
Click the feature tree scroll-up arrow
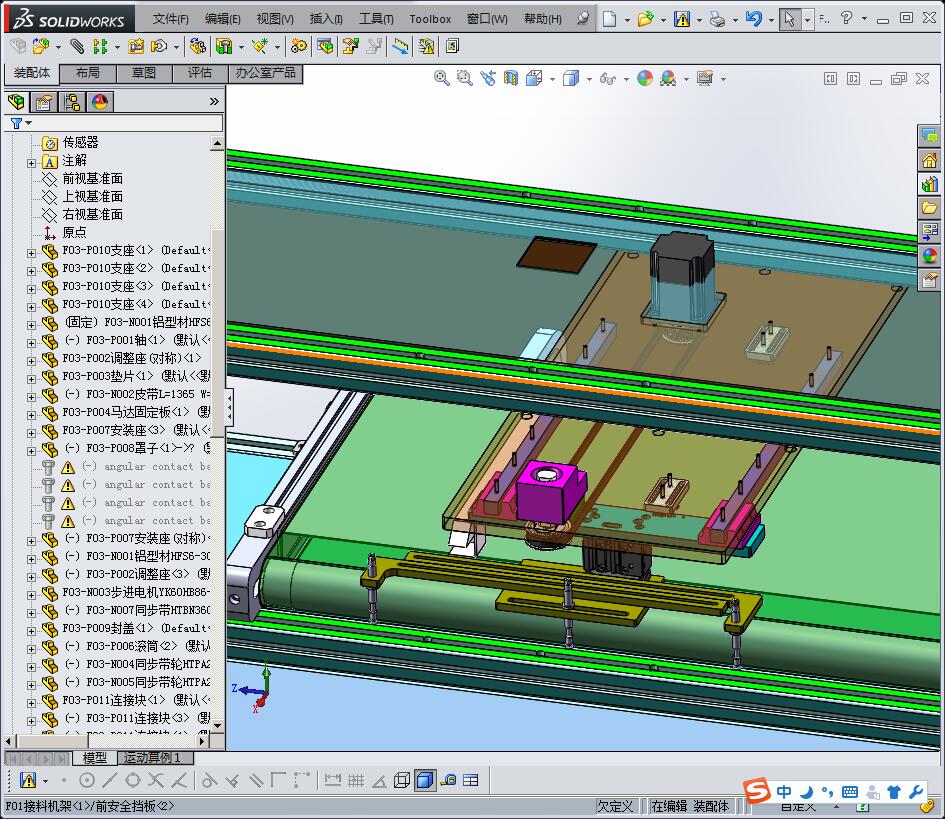click(x=217, y=143)
